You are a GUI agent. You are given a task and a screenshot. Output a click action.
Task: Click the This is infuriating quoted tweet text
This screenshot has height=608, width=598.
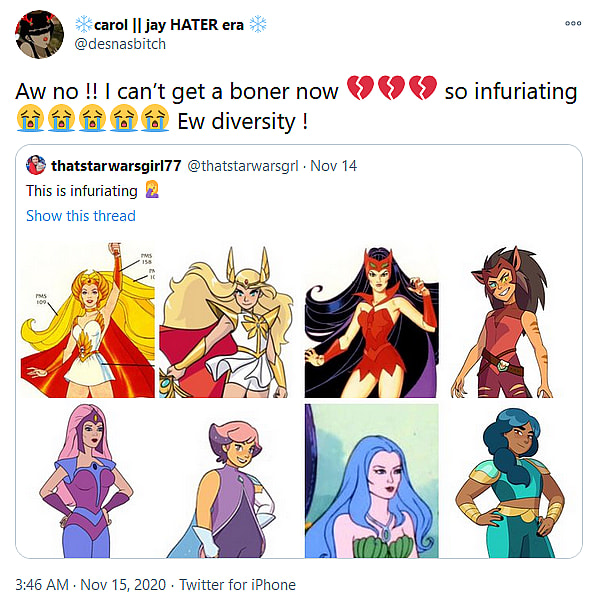coord(81,191)
